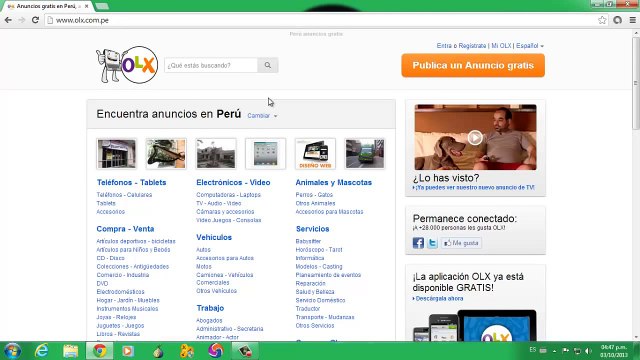Open the Trabajo category heading
This screenshot has height=360, width=640.
(210, 308)
